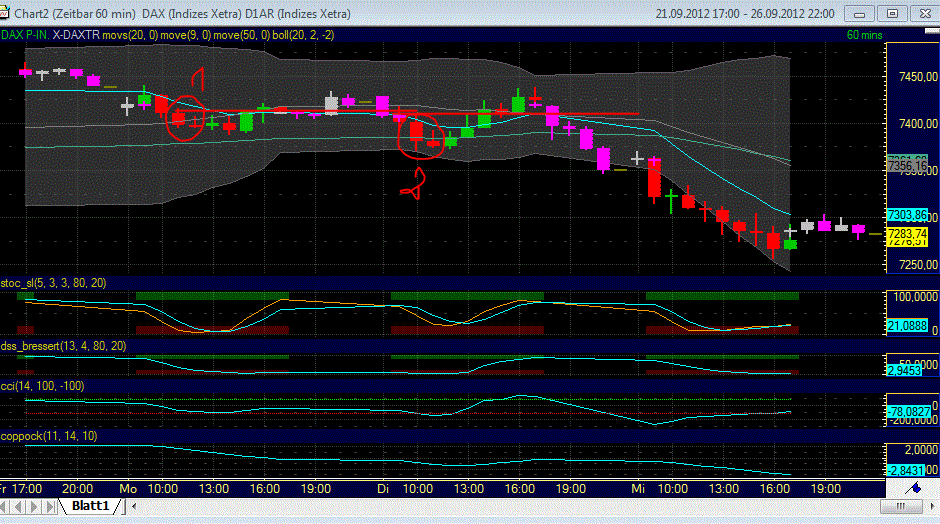
Task: Click the stoc_sl(5, 3, 3, 80, 20) panel label
Action: click(x=53, y=283)
